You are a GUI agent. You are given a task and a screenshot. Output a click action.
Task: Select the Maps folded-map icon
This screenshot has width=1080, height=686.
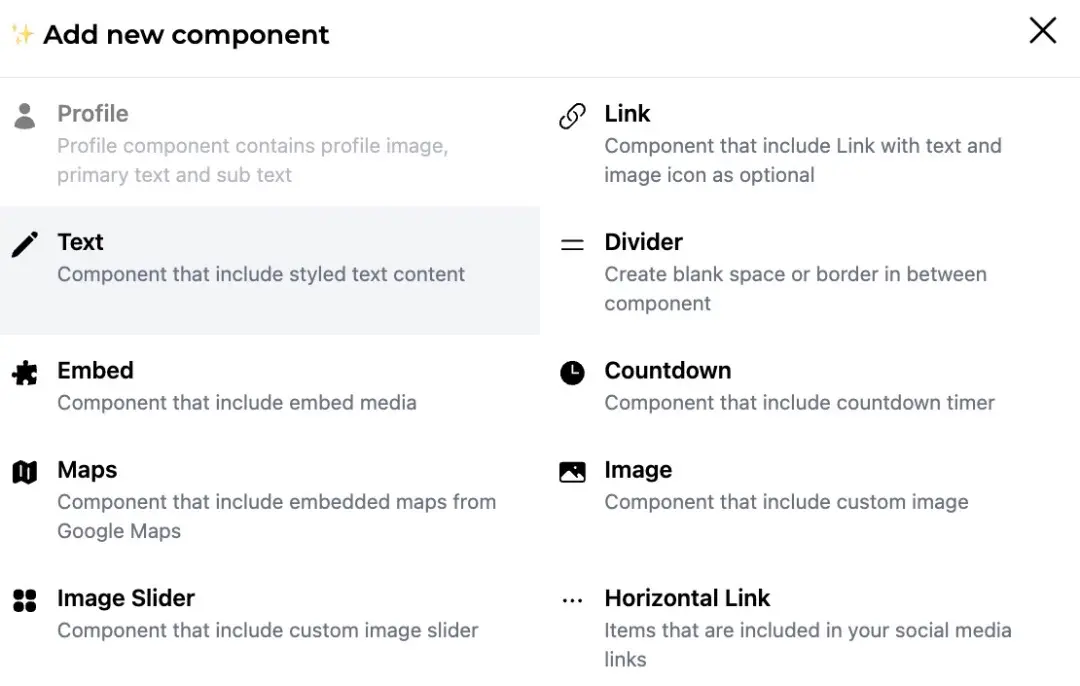point(25,472)
